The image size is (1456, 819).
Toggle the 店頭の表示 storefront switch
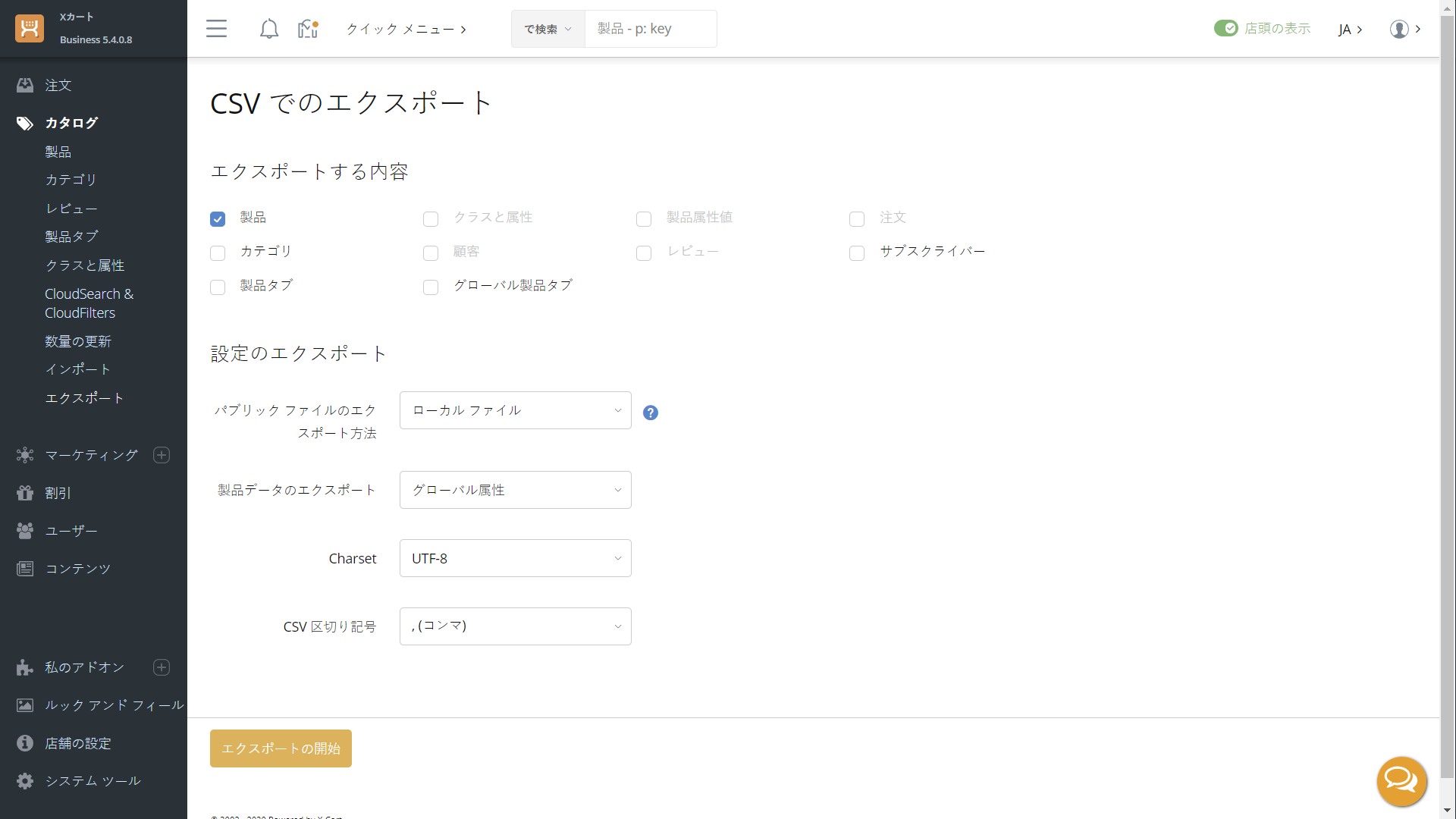click(x=1225, y=29)
